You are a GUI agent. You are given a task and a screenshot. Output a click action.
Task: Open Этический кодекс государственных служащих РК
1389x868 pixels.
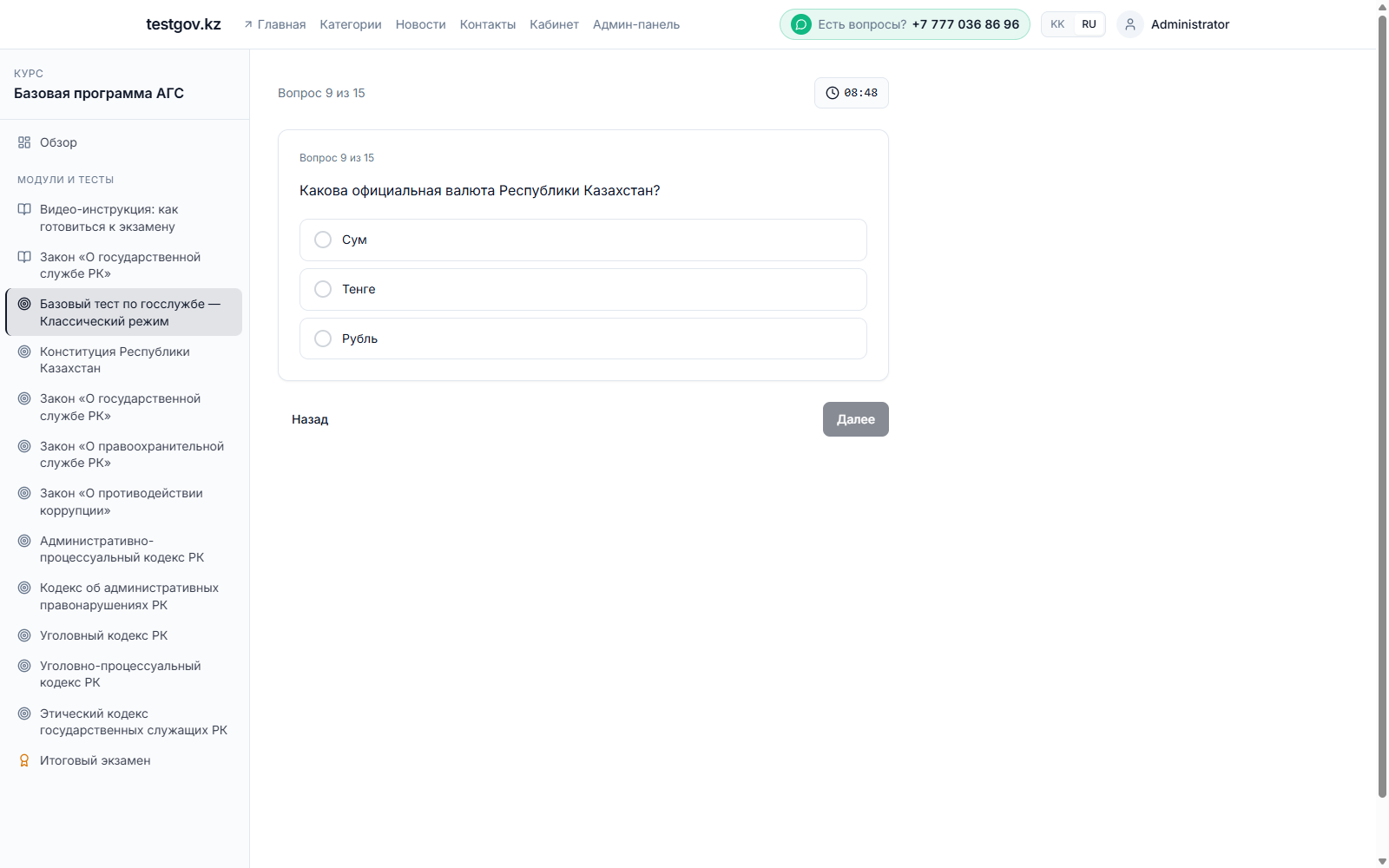[x=124, y=721]
